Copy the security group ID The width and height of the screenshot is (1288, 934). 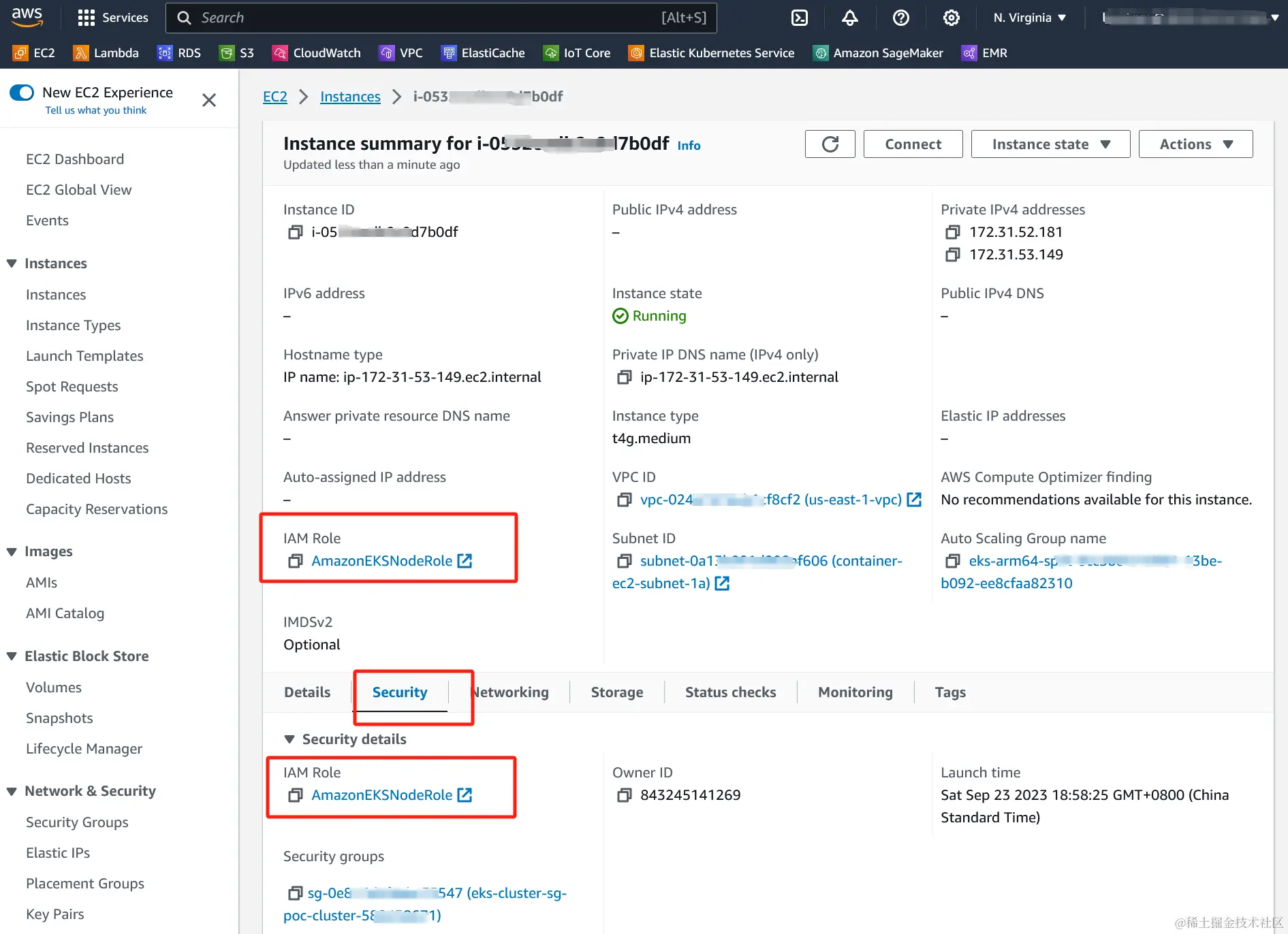pyautogui.click(x=295, y=894)
